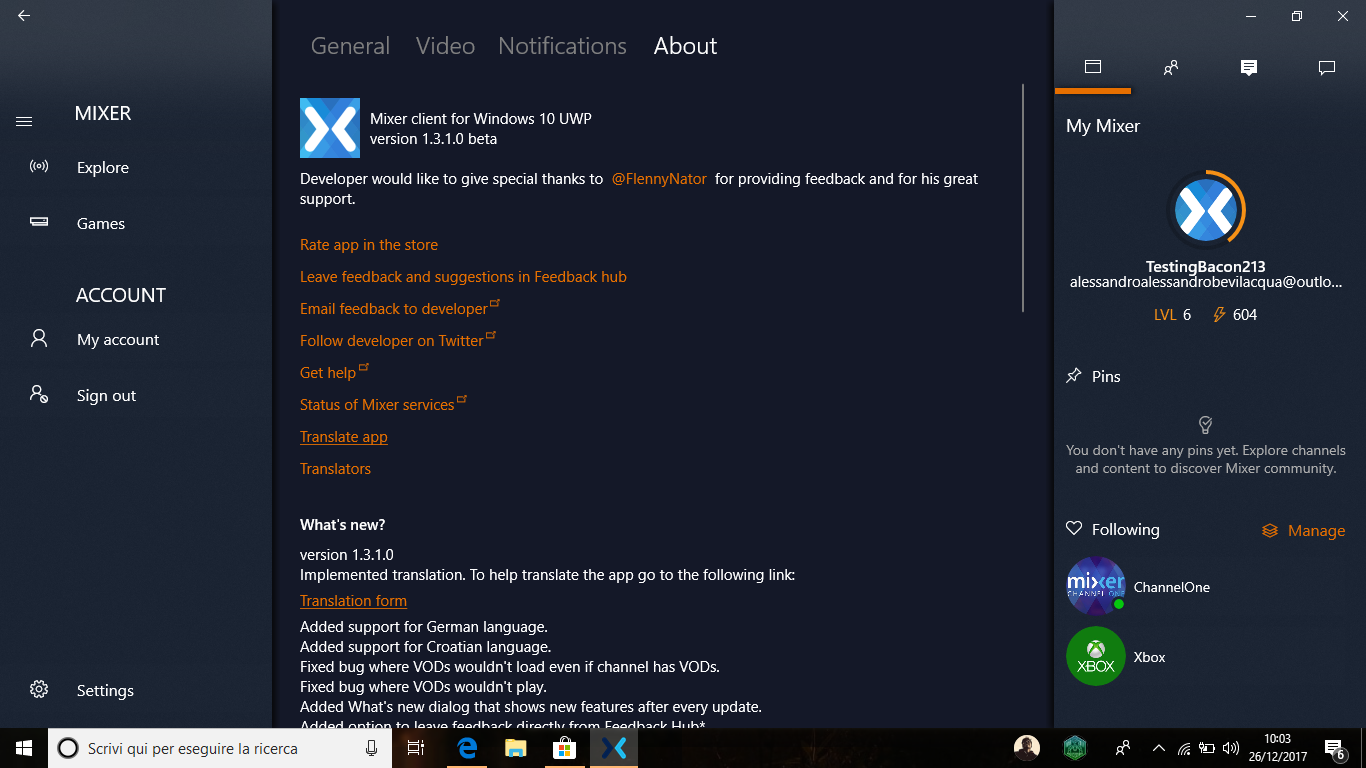Open the Settings gear in sidebar
The height and width of the screenshot is (768, 1366).
click(39, 690)
